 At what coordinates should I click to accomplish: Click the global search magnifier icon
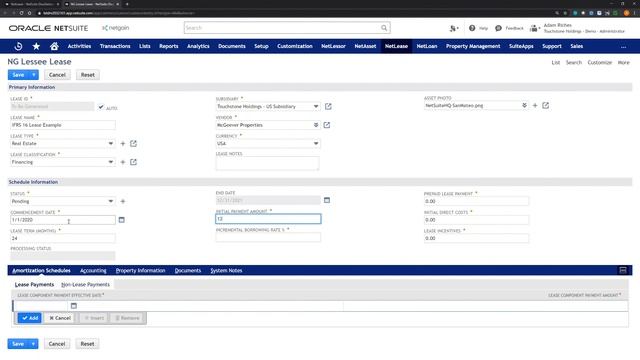tap(384, 28)
